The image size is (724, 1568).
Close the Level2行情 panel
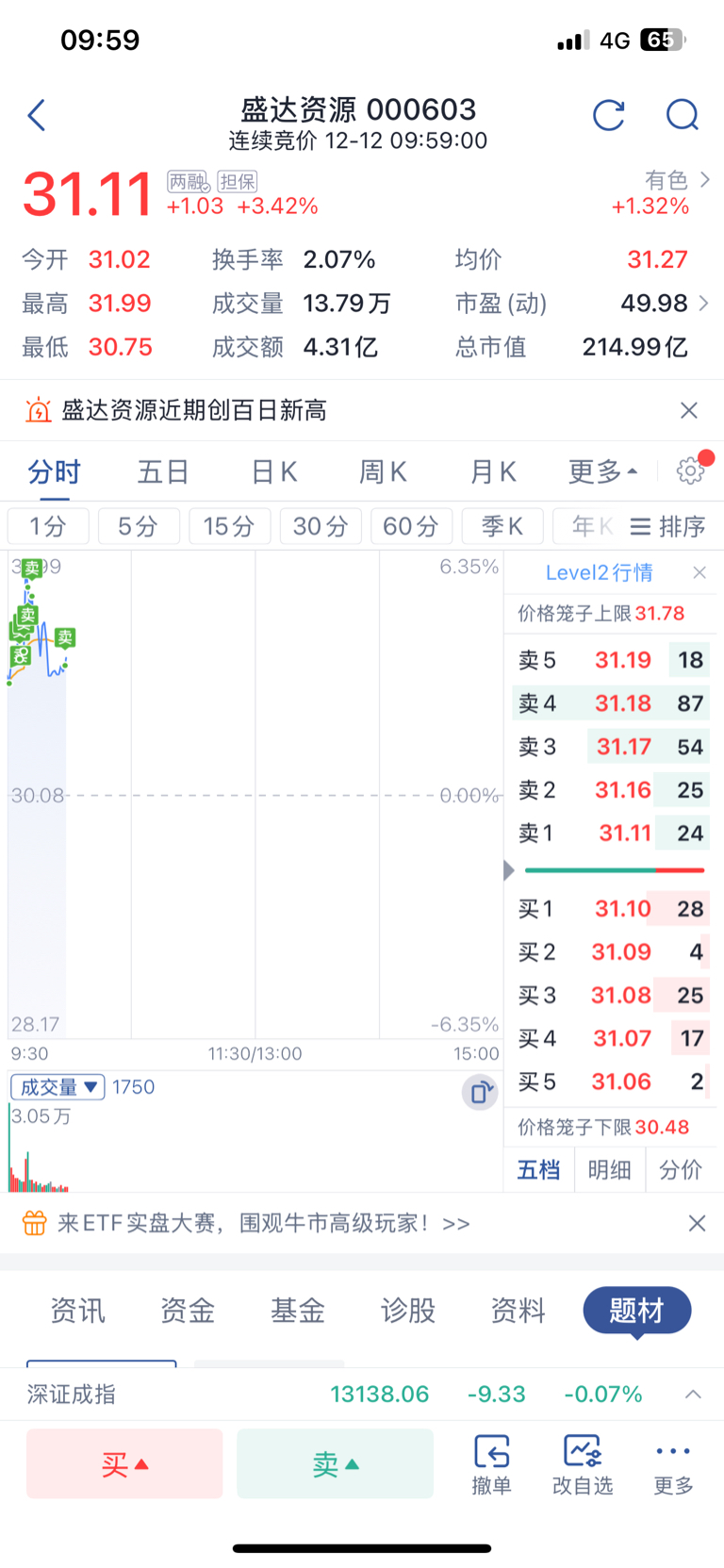tap(699, 572)
